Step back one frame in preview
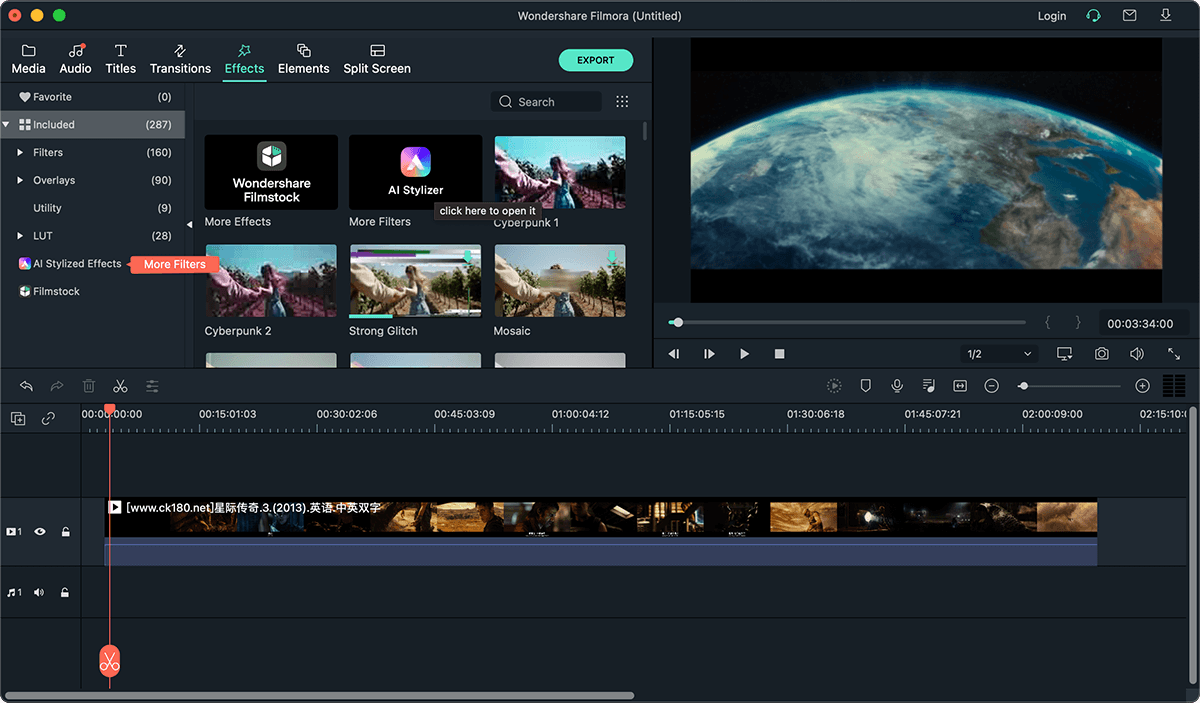Screen dimensions: 1200x703 tap(674, 354)
